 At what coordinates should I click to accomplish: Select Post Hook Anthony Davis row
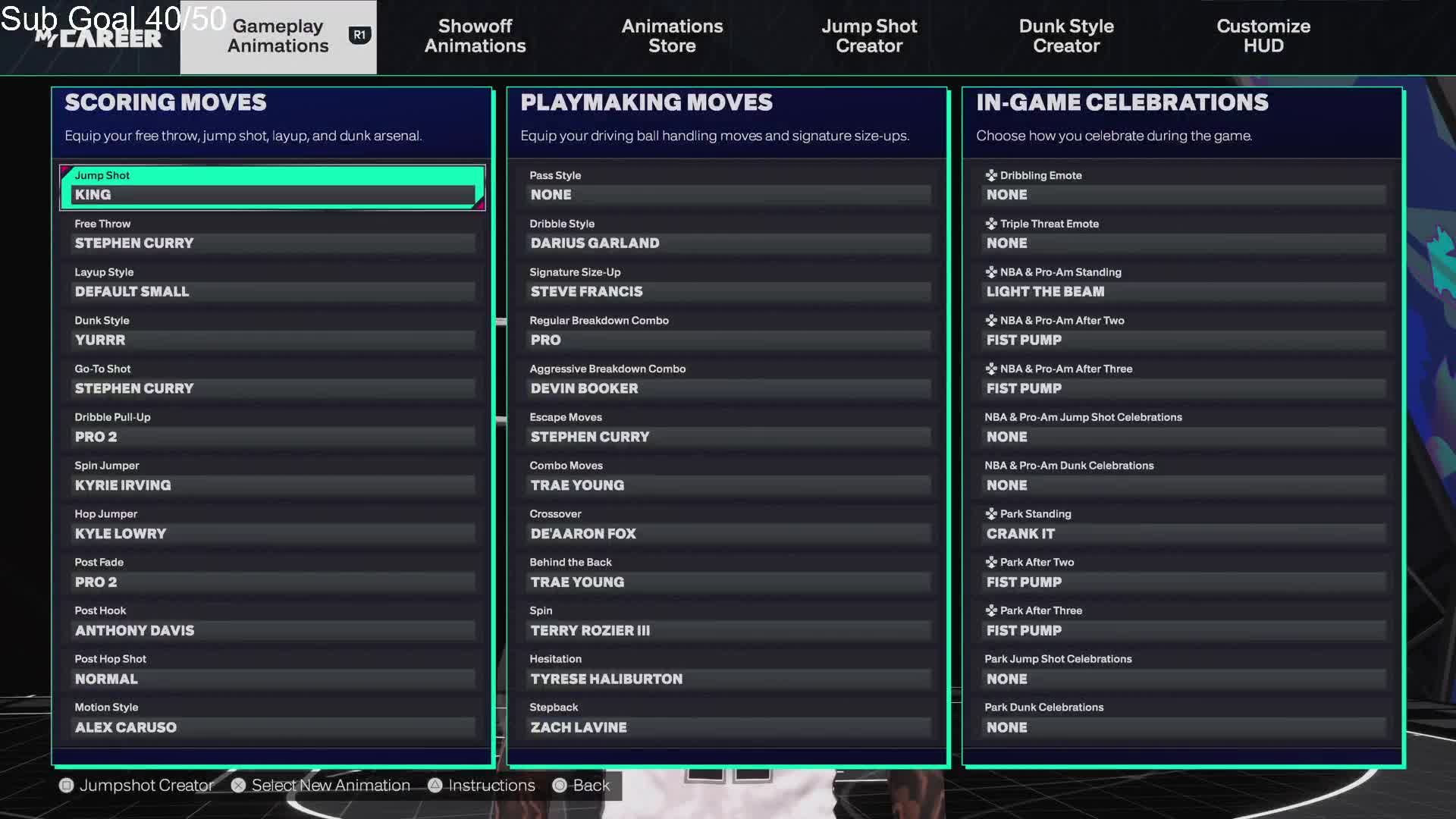tap(272, 623)
